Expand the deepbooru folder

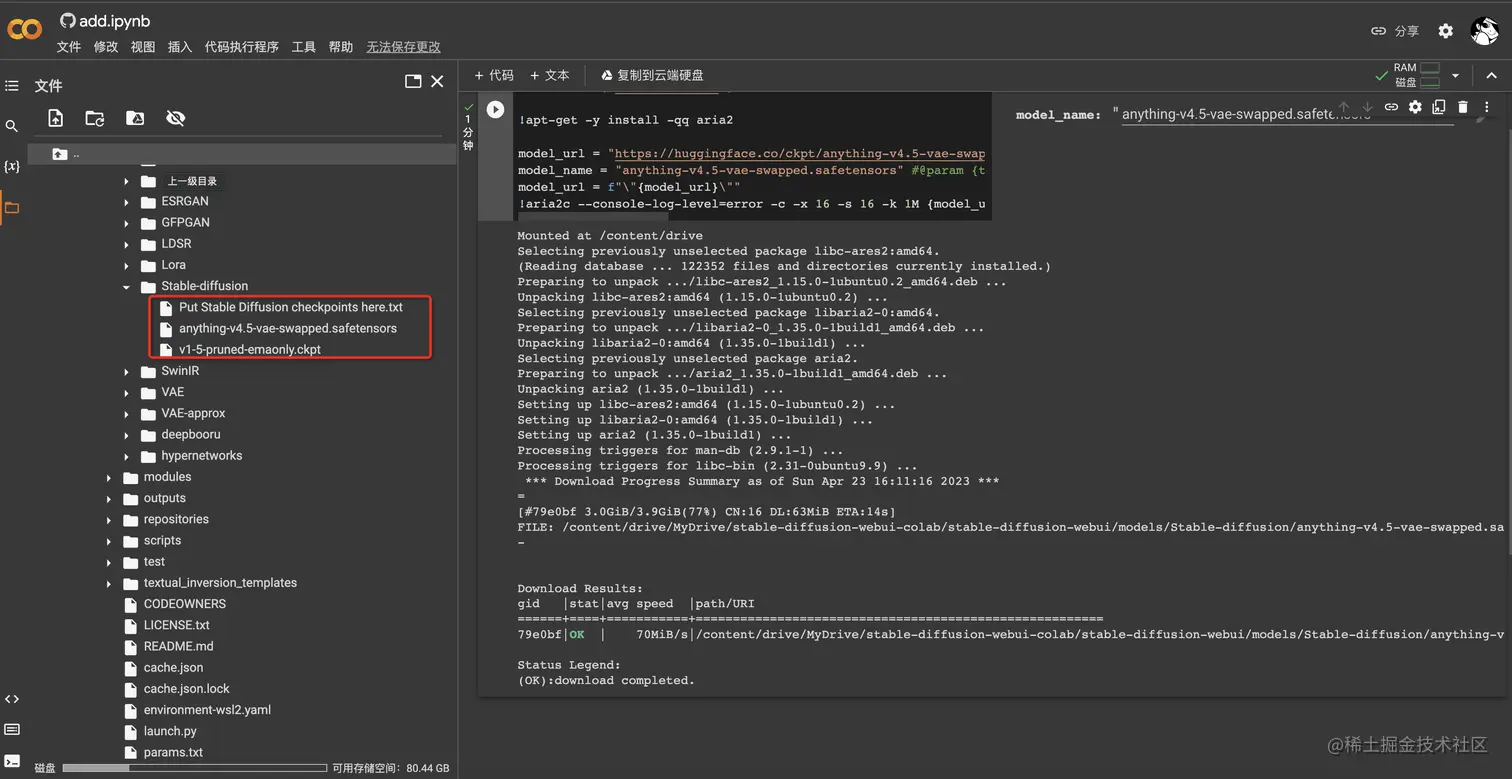point(126,435)
